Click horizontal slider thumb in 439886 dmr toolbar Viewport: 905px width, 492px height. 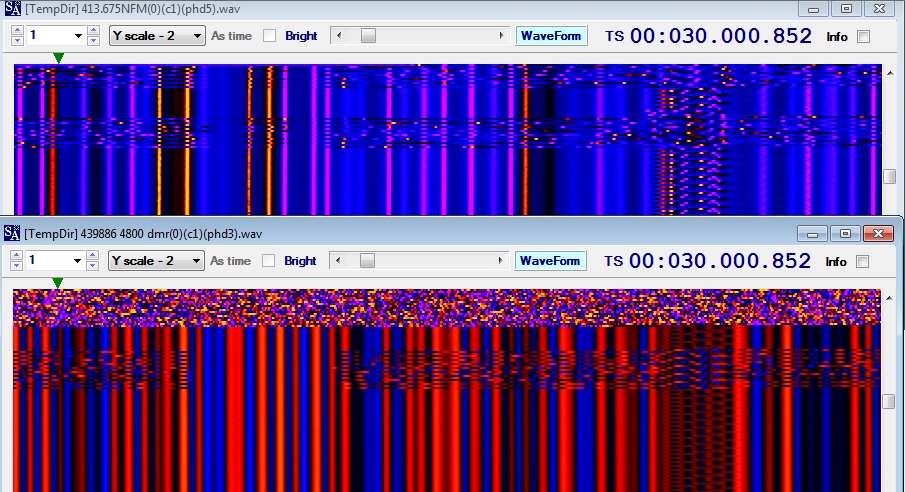point(367,261)
